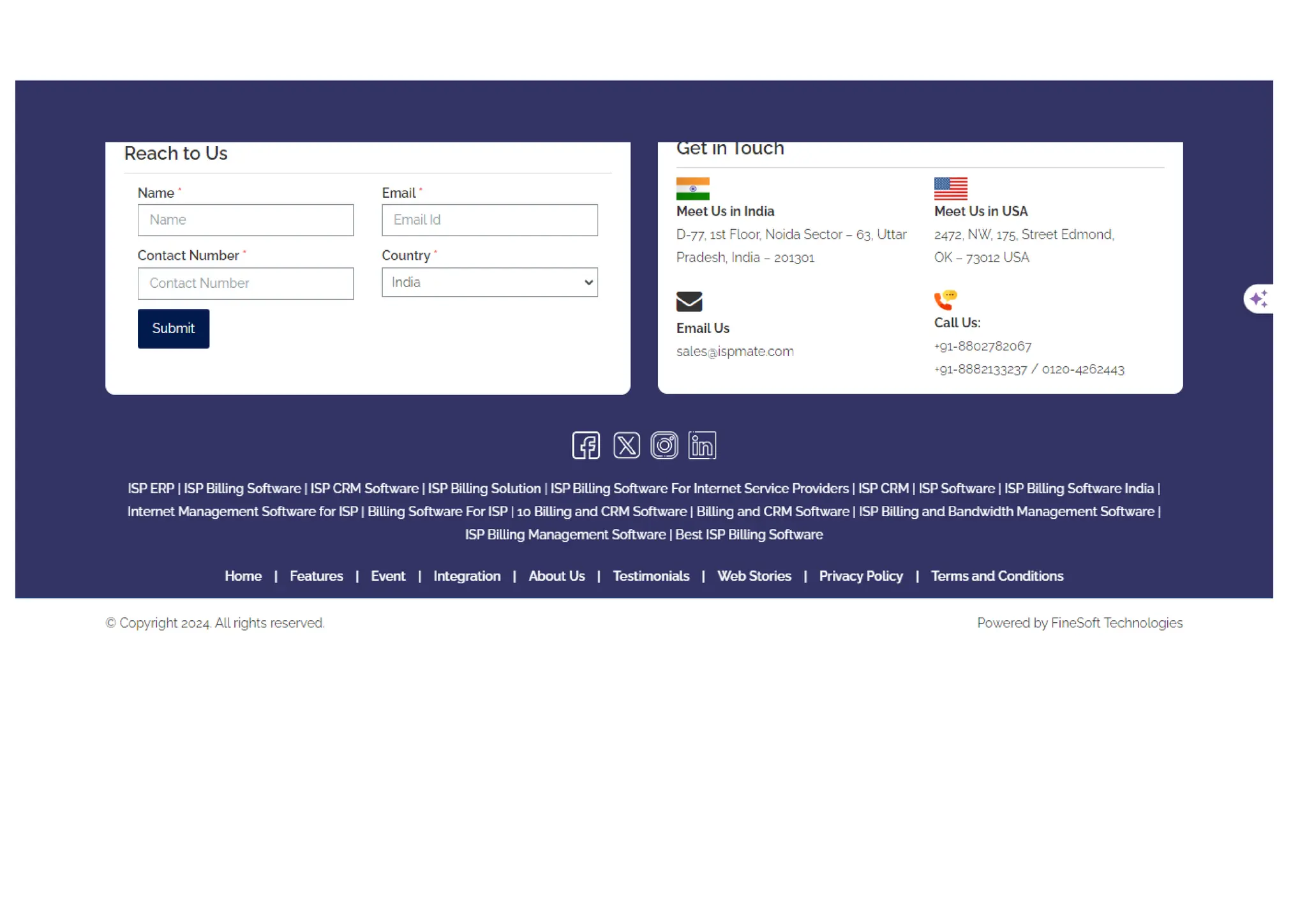Click into the Email Id field
The width and height of the screenshot is (1307, 924).
(x=489, y=220)
